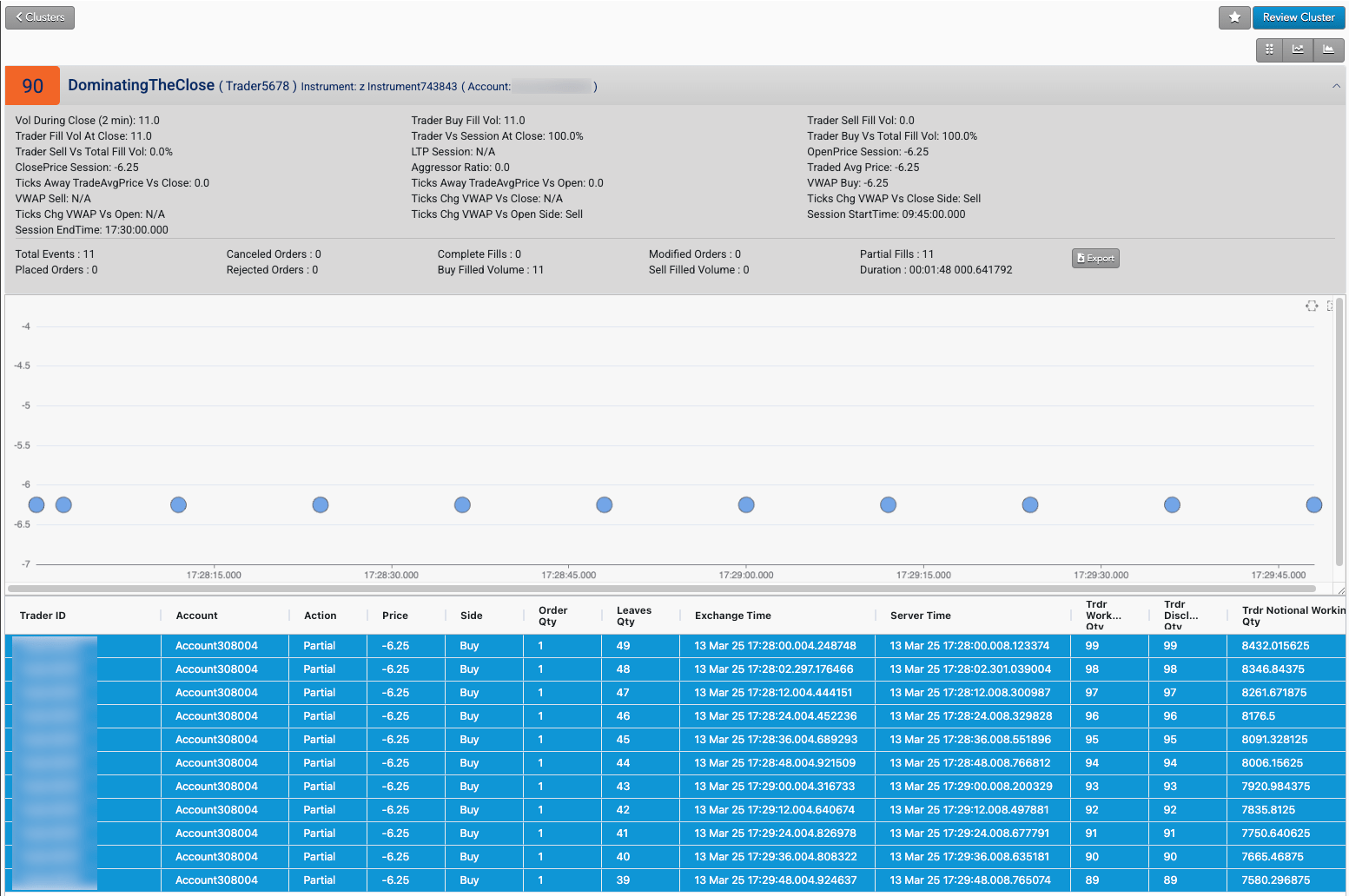Switch to the grid dots view icon
The width and height of the screenshot is (1349, 896).
pos(1270,50)
